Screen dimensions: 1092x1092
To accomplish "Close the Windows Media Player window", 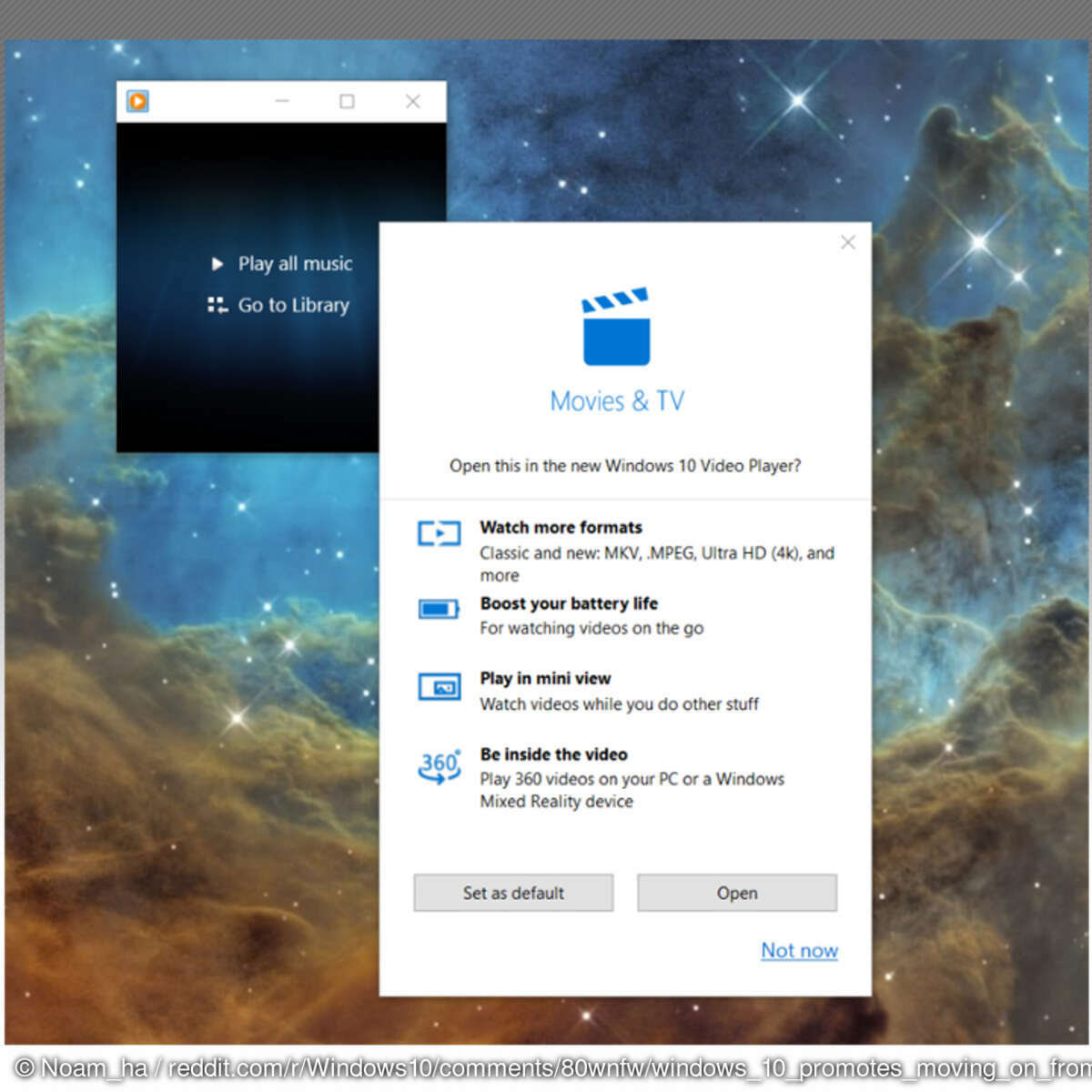I will (412, 101).
